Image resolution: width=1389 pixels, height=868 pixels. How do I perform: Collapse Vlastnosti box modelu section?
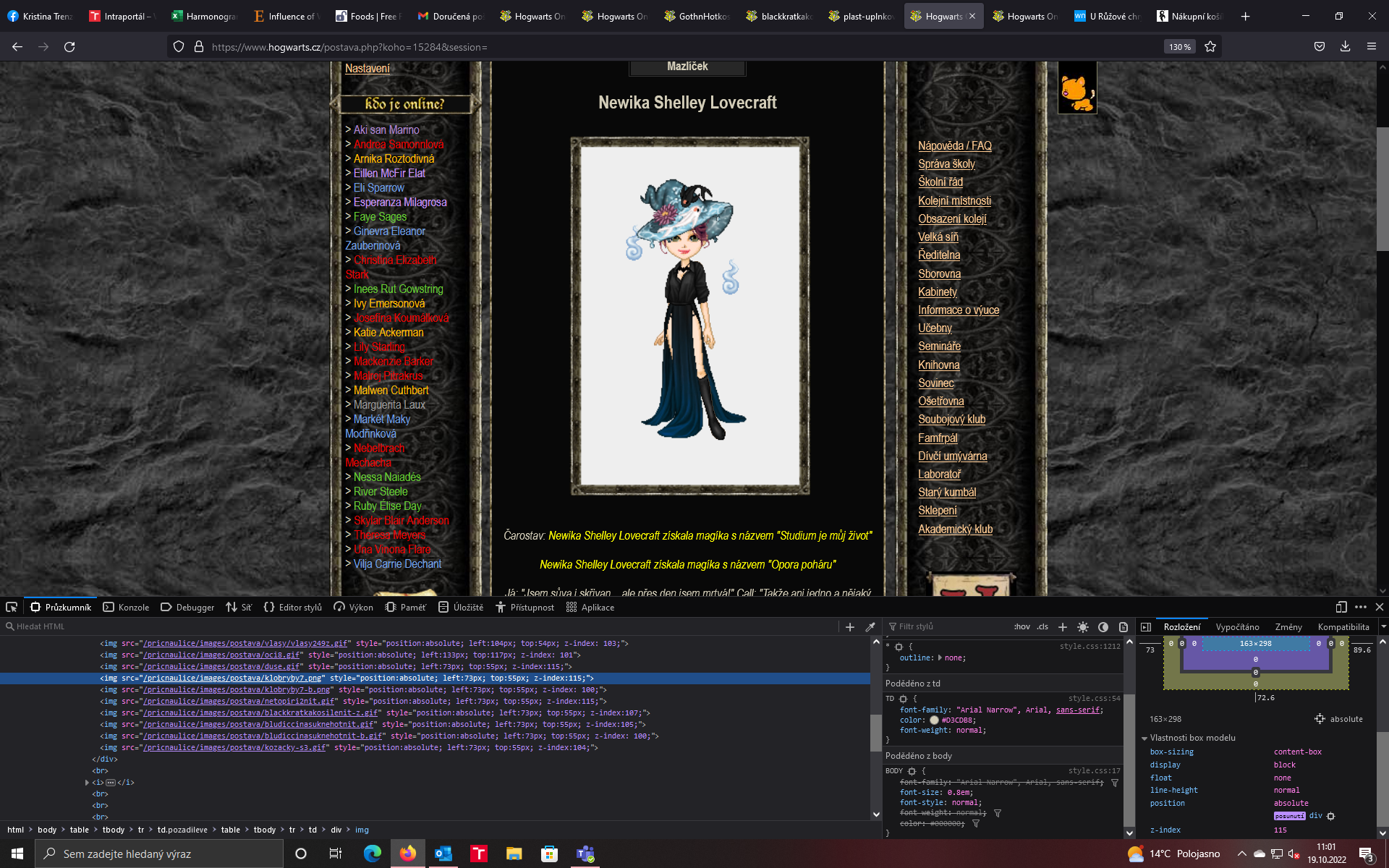(1144, 738)
